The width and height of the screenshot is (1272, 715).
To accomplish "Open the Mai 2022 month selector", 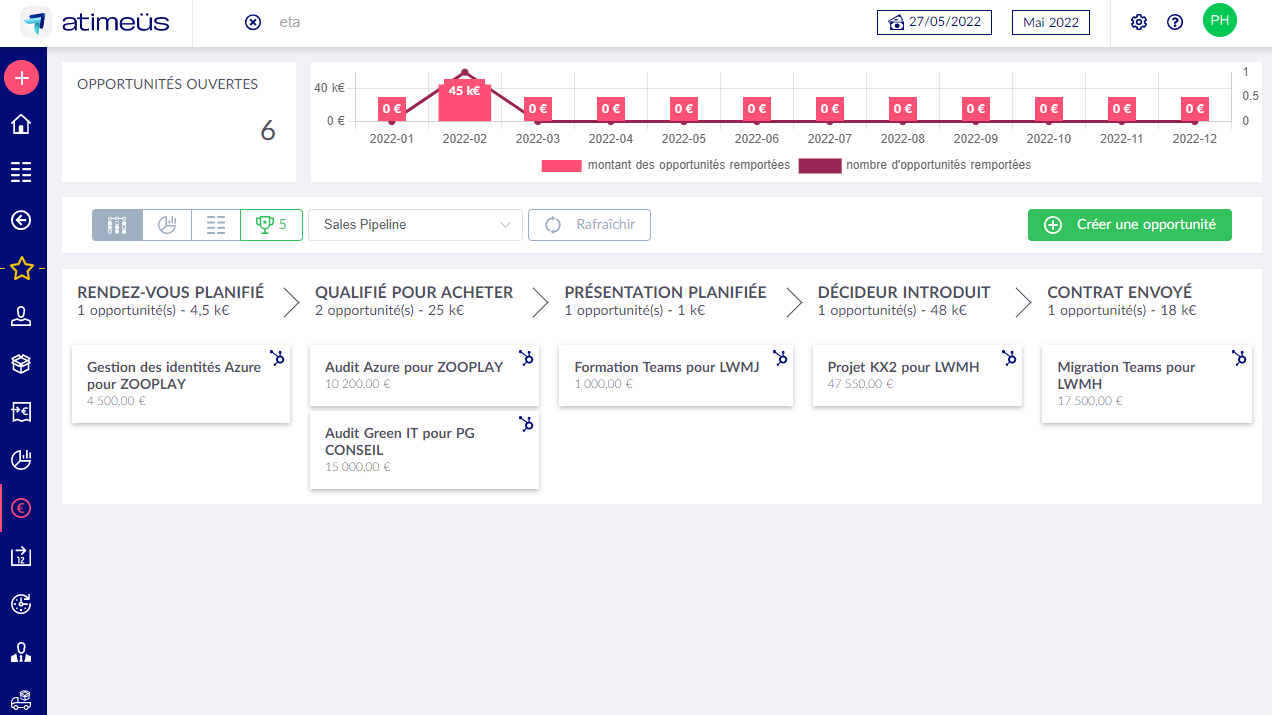I will (1050, 22).
